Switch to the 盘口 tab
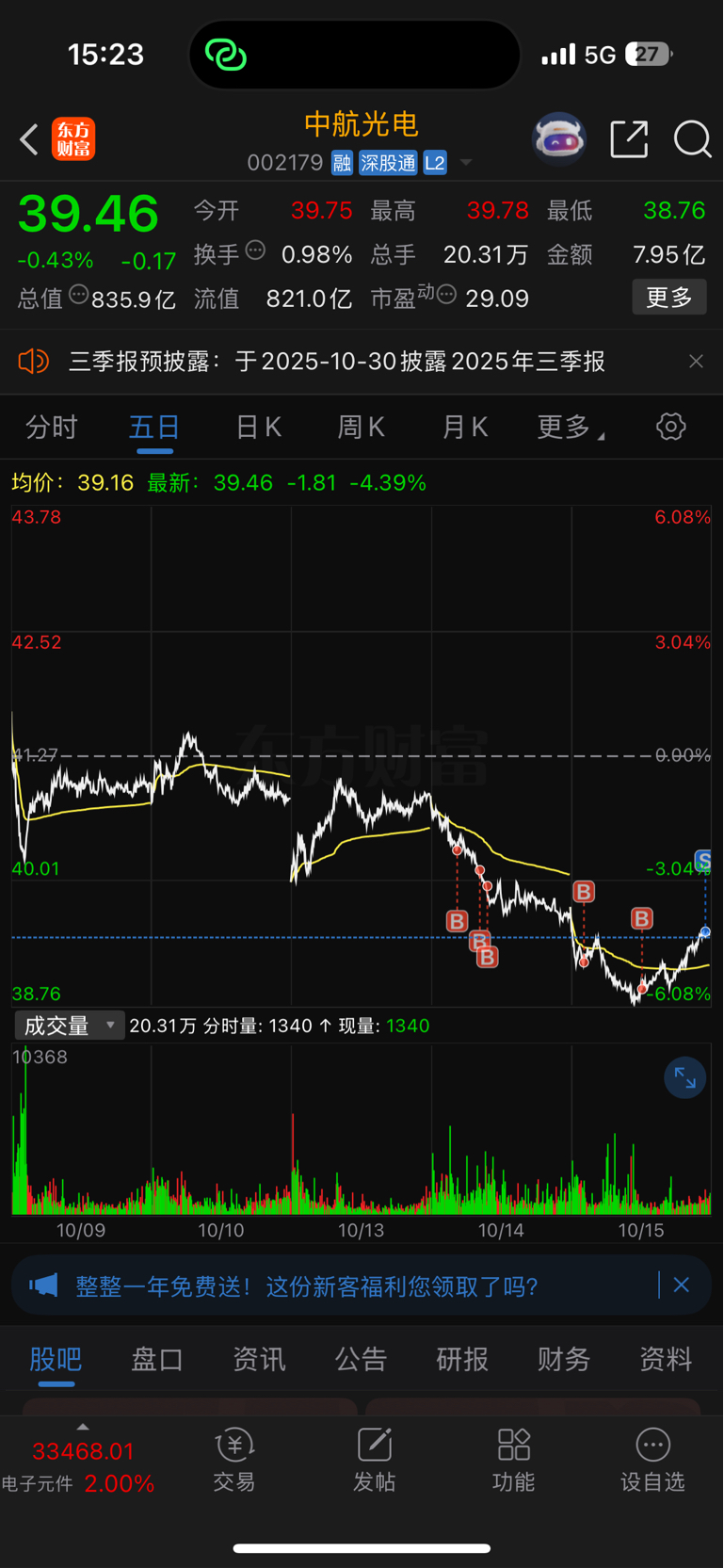The width and height of the screenshot is (724, 1568). pos(157,1359)
